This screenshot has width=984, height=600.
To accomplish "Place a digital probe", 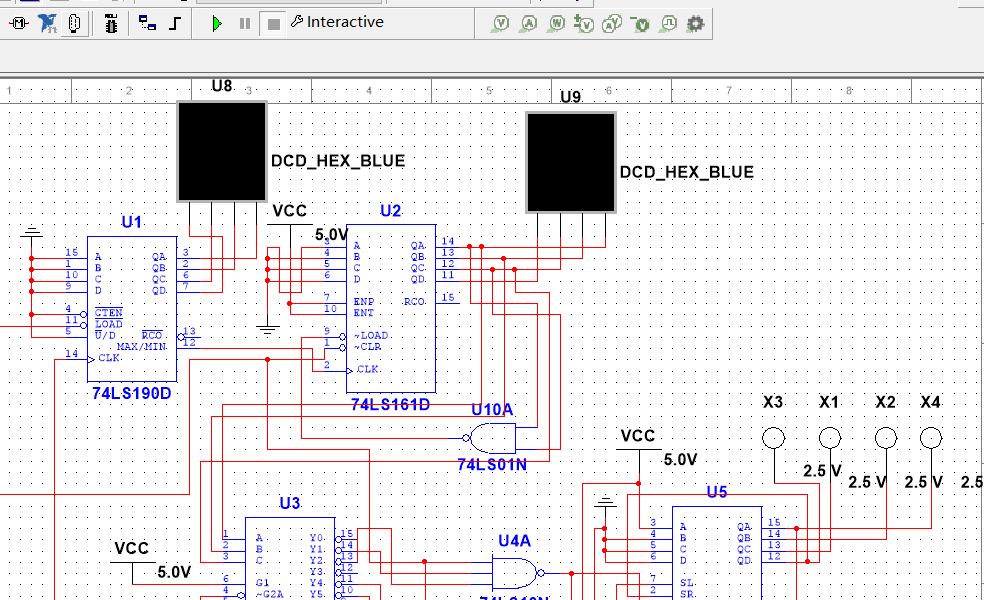I will click(666, 23).
